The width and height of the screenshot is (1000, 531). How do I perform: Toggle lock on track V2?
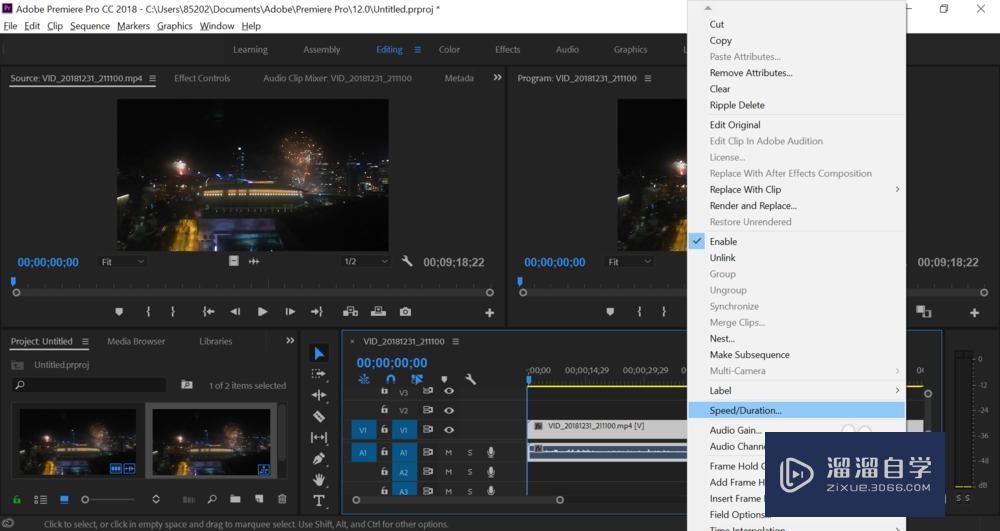coord(384,410)
